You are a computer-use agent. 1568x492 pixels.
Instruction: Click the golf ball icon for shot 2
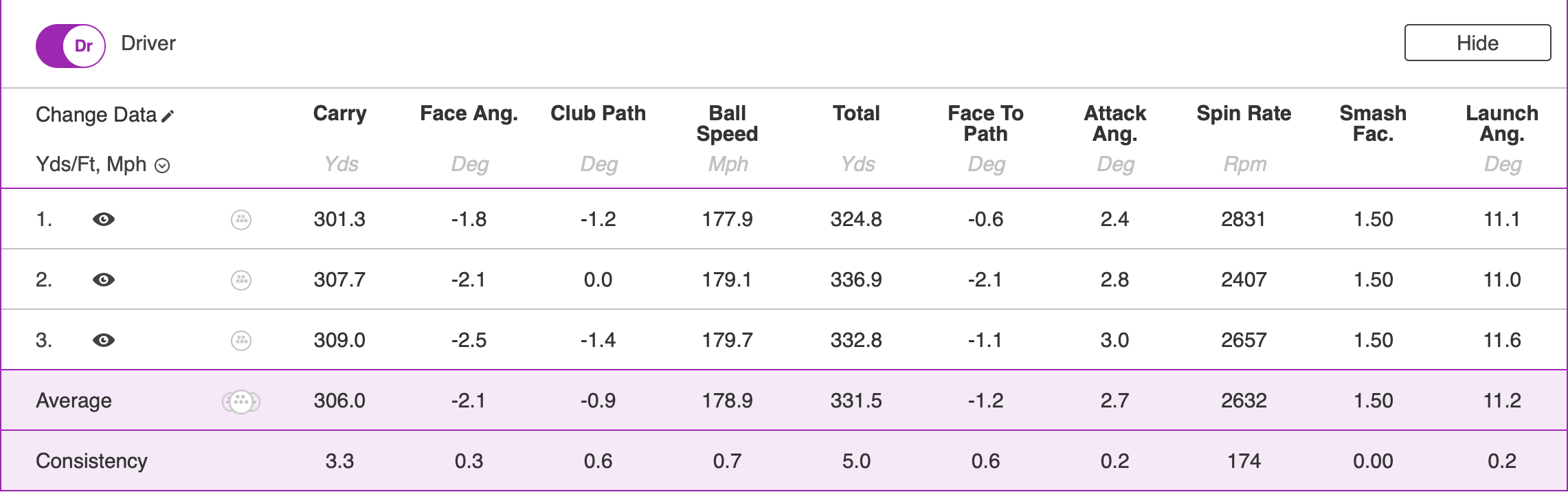pos(241,280)
